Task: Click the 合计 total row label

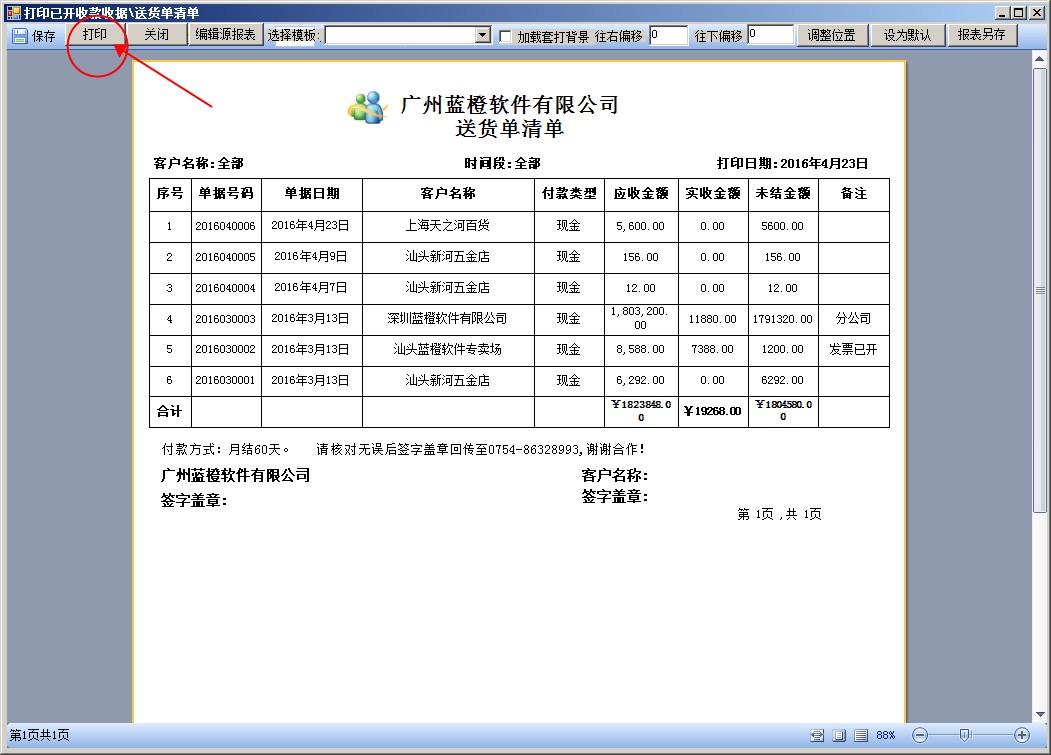Action: [170, 411]
